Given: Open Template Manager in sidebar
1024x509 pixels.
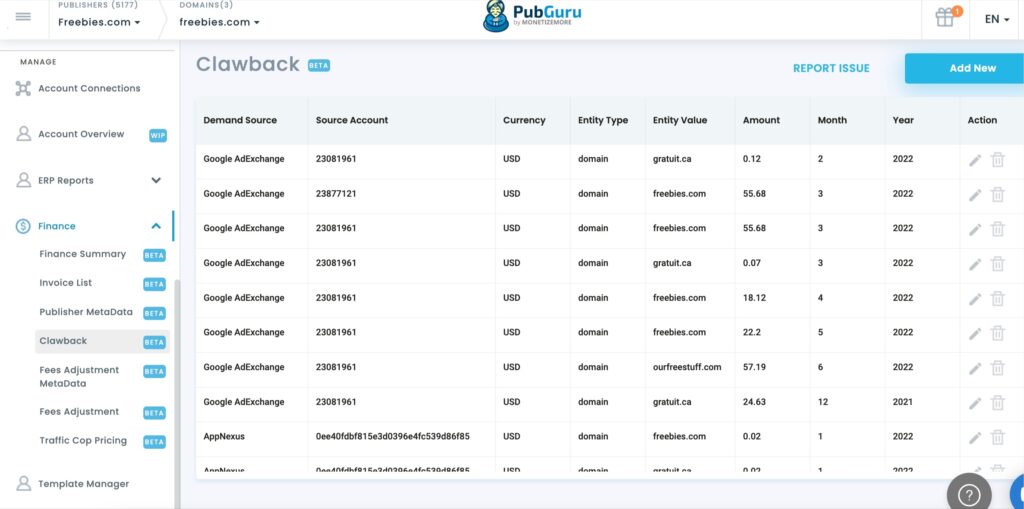Looking at the screenshot, I should 84,484.
